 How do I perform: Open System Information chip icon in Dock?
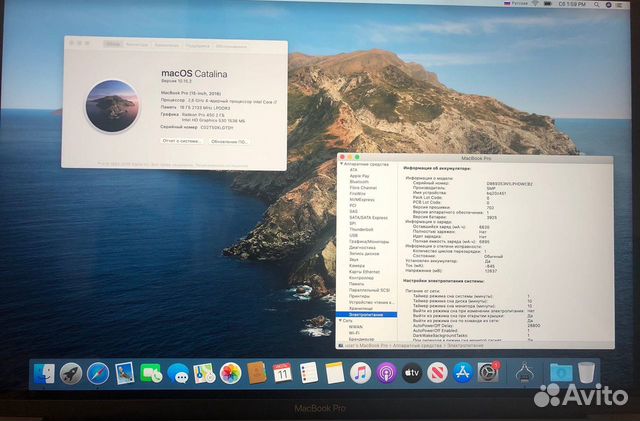click(x=524, y=372)
